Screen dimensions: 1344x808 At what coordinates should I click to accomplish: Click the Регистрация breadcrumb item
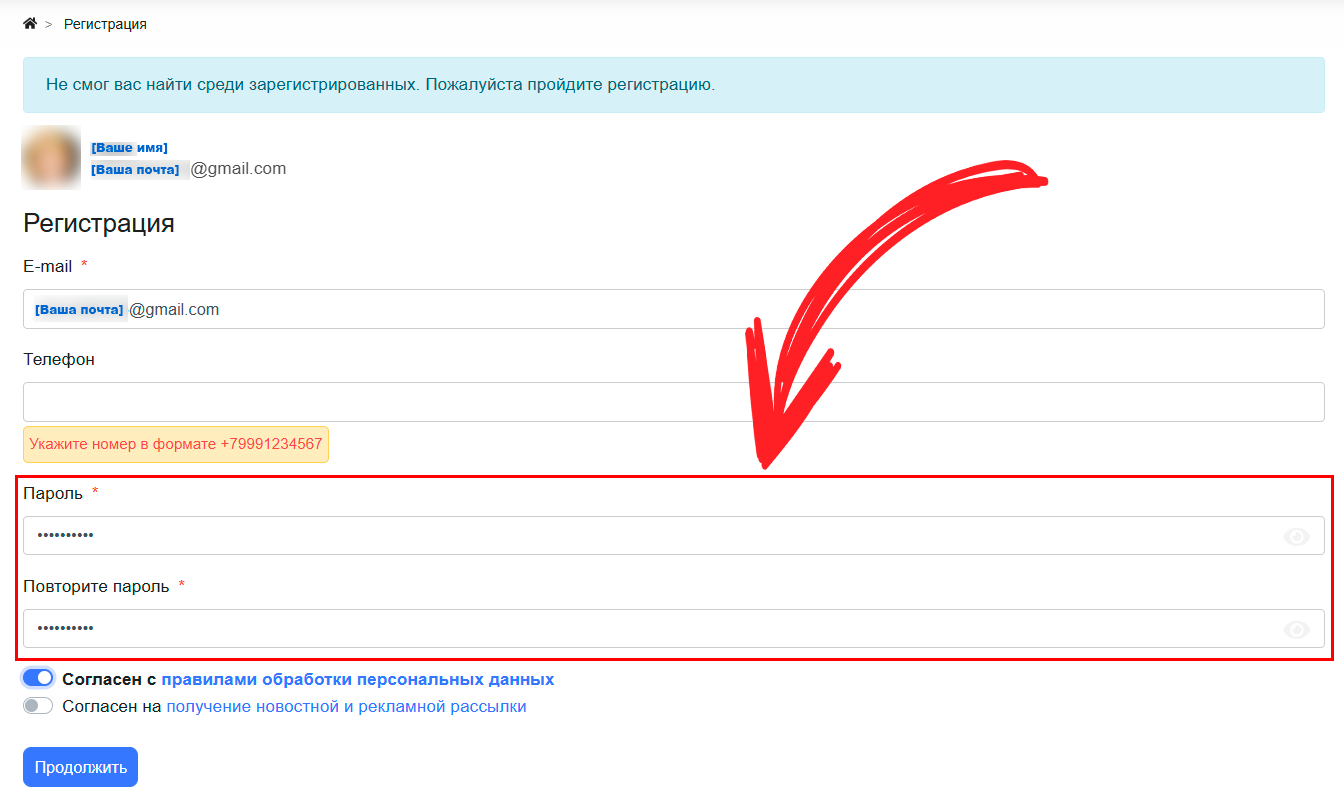click(x=105, y=24)
